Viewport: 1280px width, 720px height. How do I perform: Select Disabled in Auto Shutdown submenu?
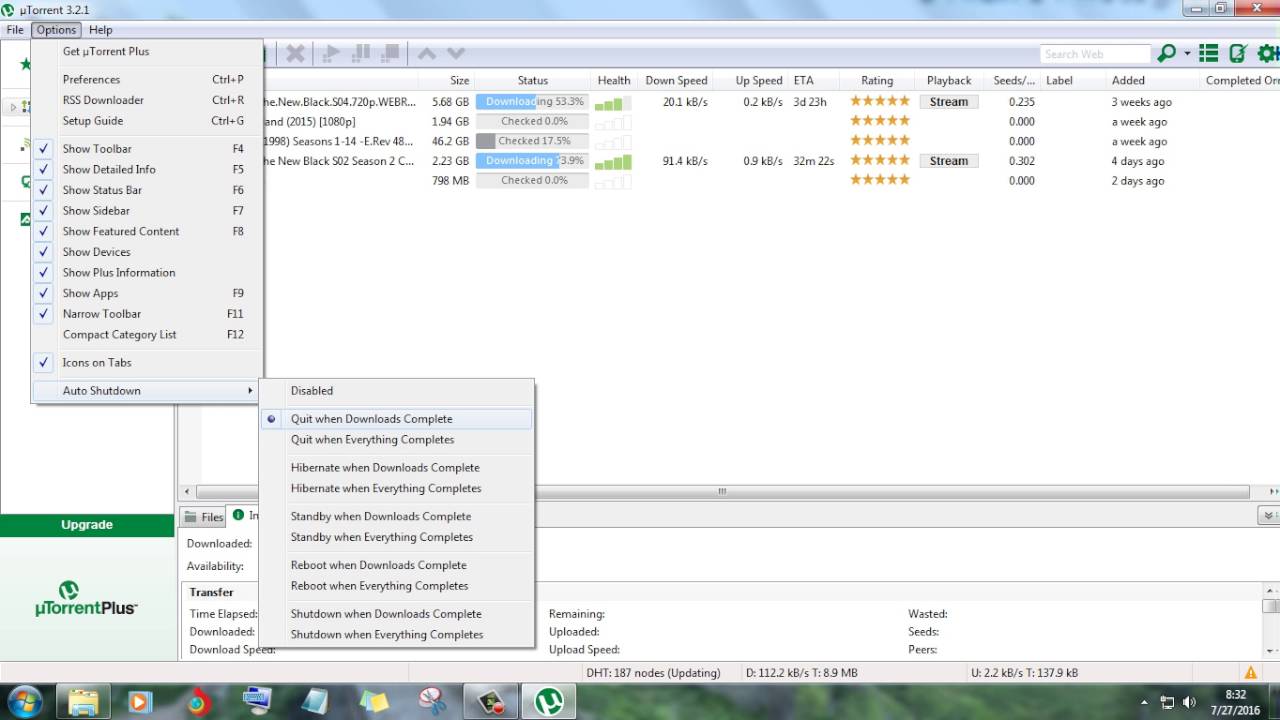coord(396,391)
